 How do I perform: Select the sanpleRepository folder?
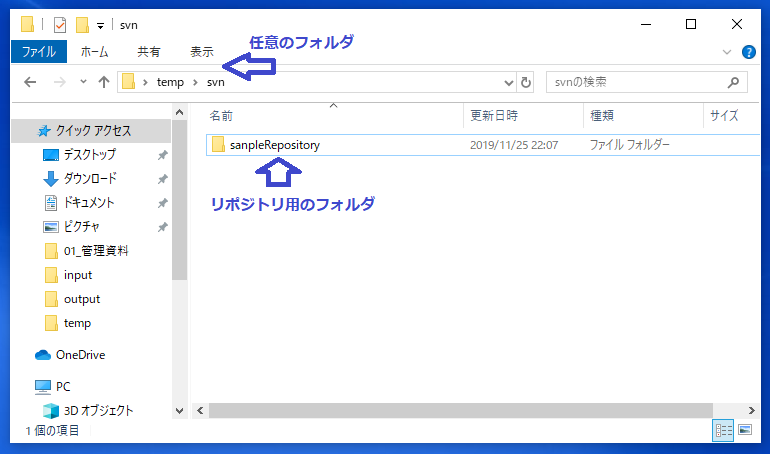[x=483, y=145]
